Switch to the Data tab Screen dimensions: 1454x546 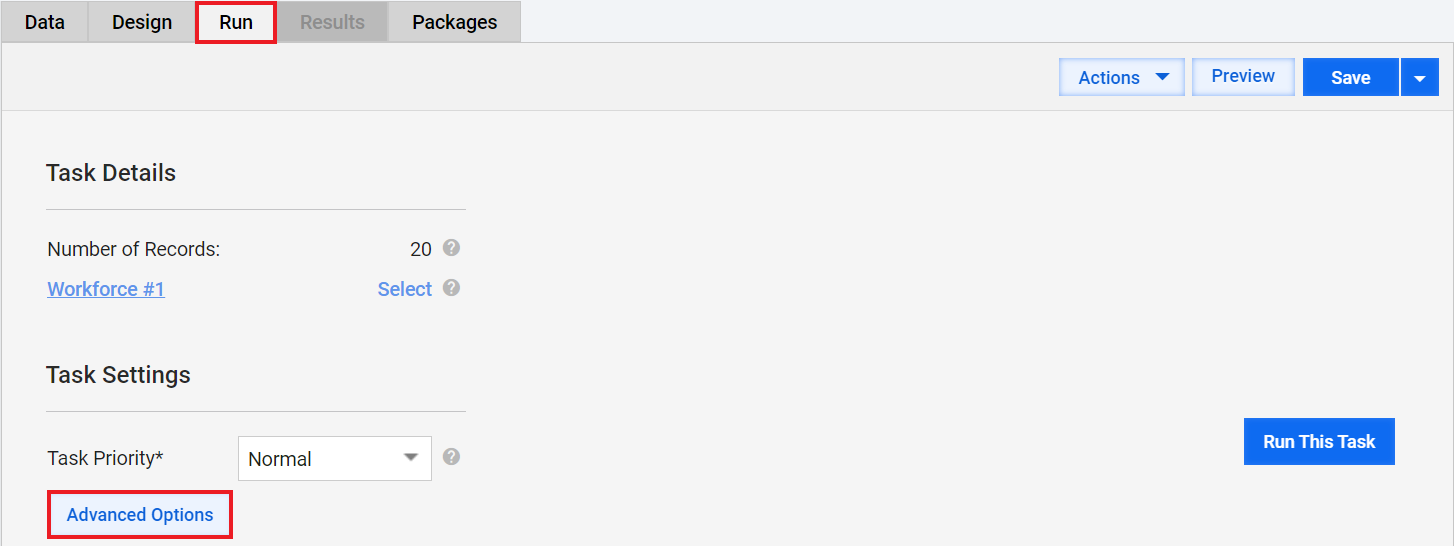(x=45, y=22)
